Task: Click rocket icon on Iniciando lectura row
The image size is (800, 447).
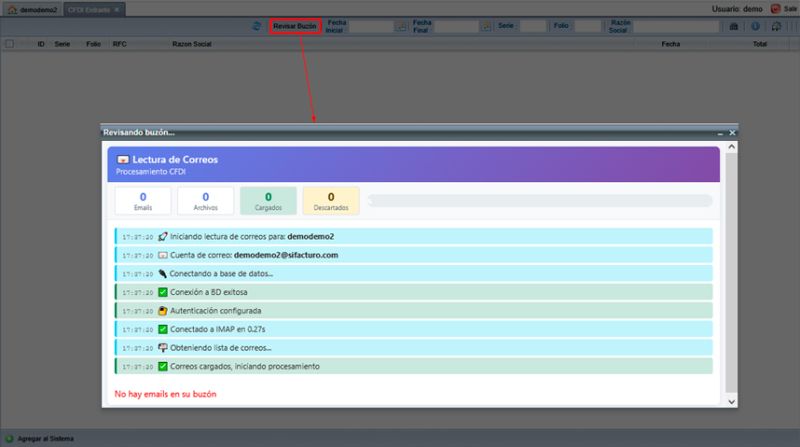Action: coord(163,237)
